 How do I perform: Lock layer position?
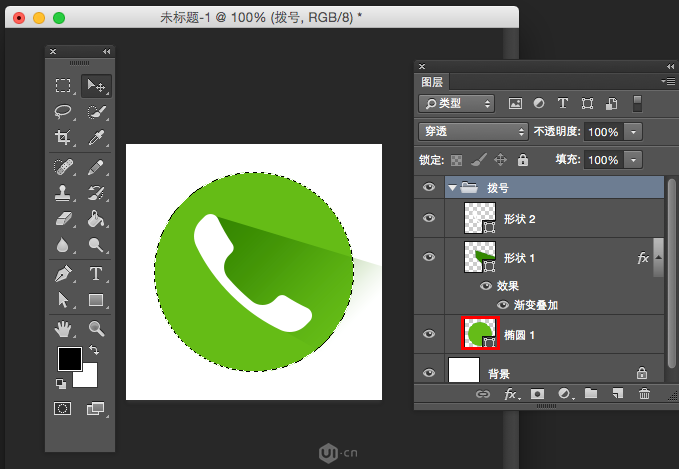(501, 160)
